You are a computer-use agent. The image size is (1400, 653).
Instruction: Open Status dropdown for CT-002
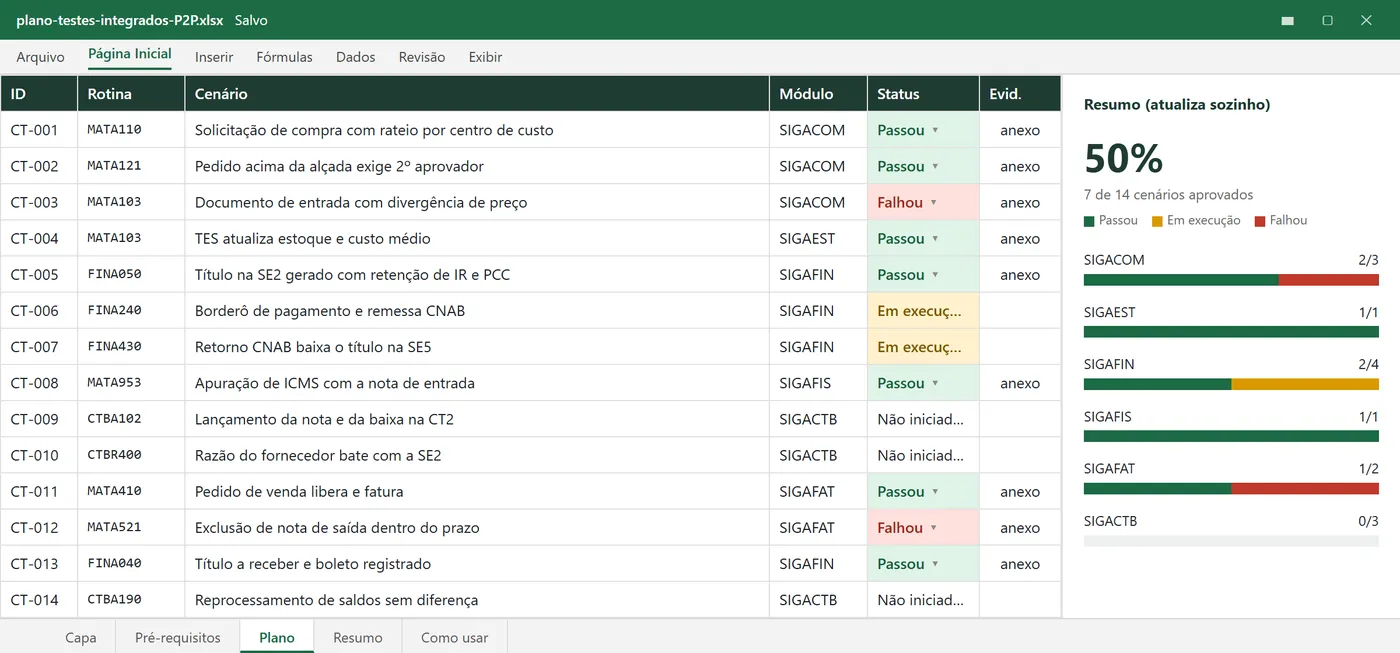[935, 166]
